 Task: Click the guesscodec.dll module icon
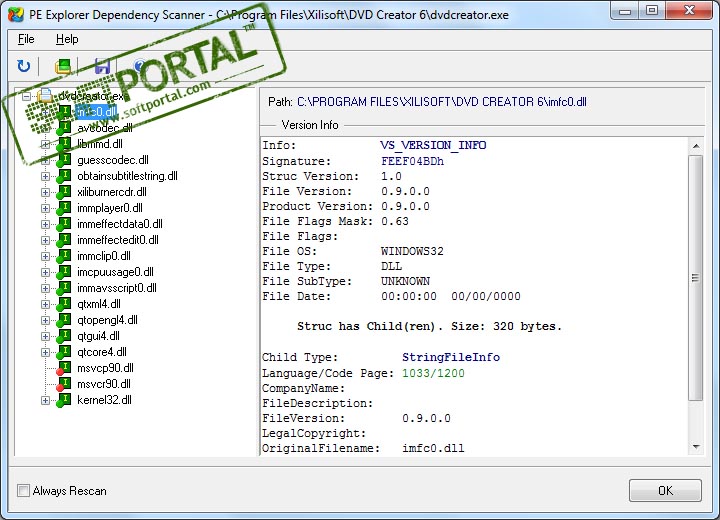tap(63, 160)
